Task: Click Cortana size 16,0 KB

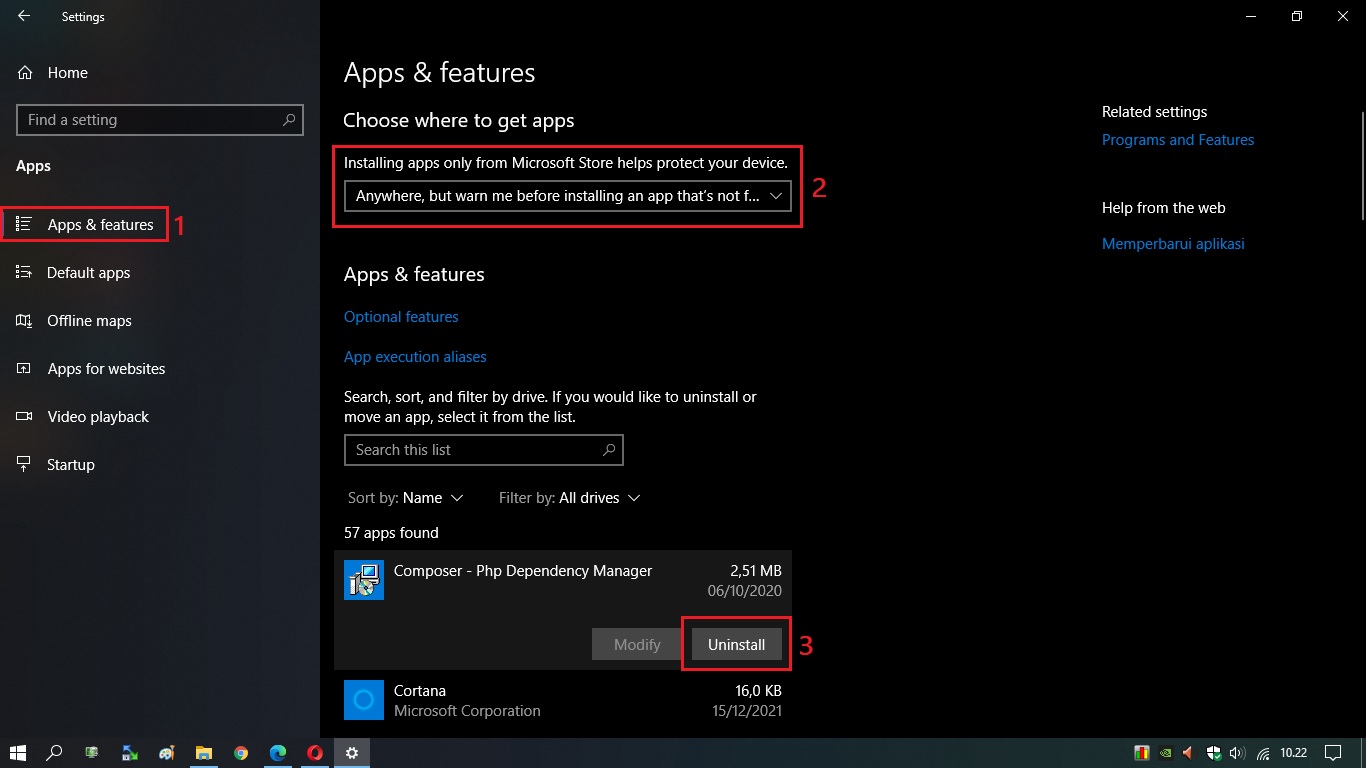Action: pos(758,691)
